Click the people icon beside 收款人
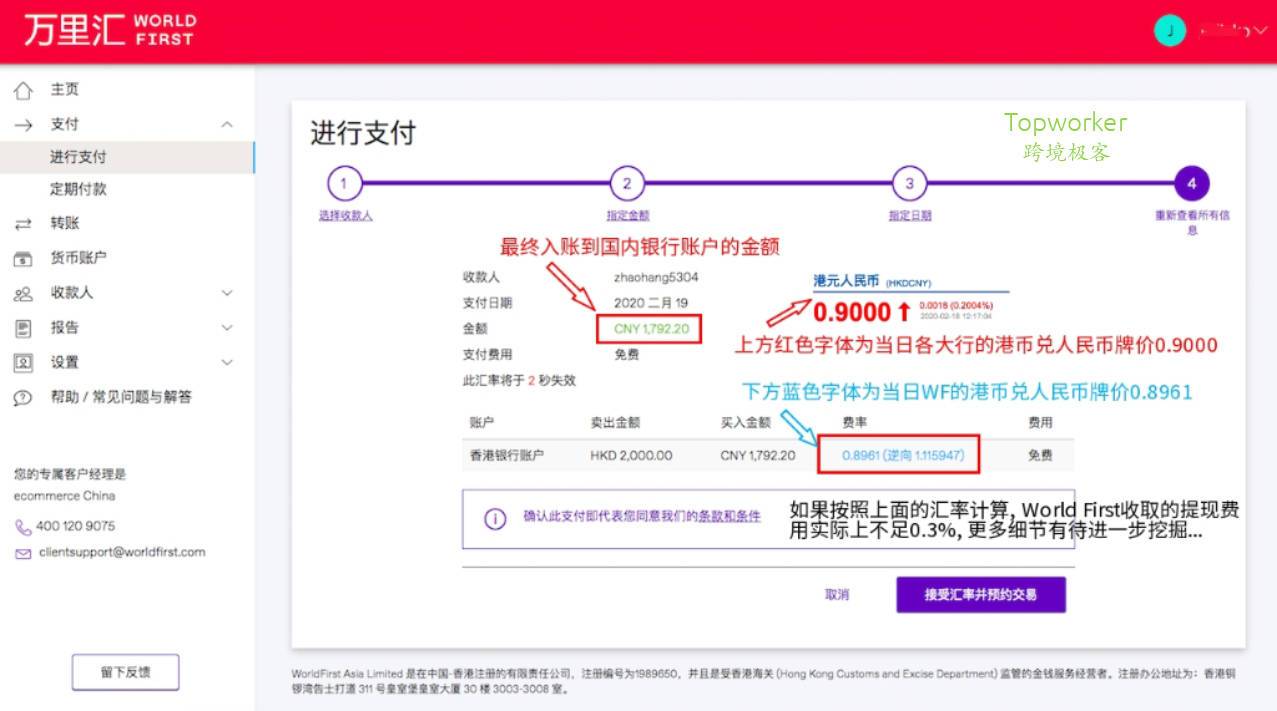1277x711 pixels. pos(23,294)
